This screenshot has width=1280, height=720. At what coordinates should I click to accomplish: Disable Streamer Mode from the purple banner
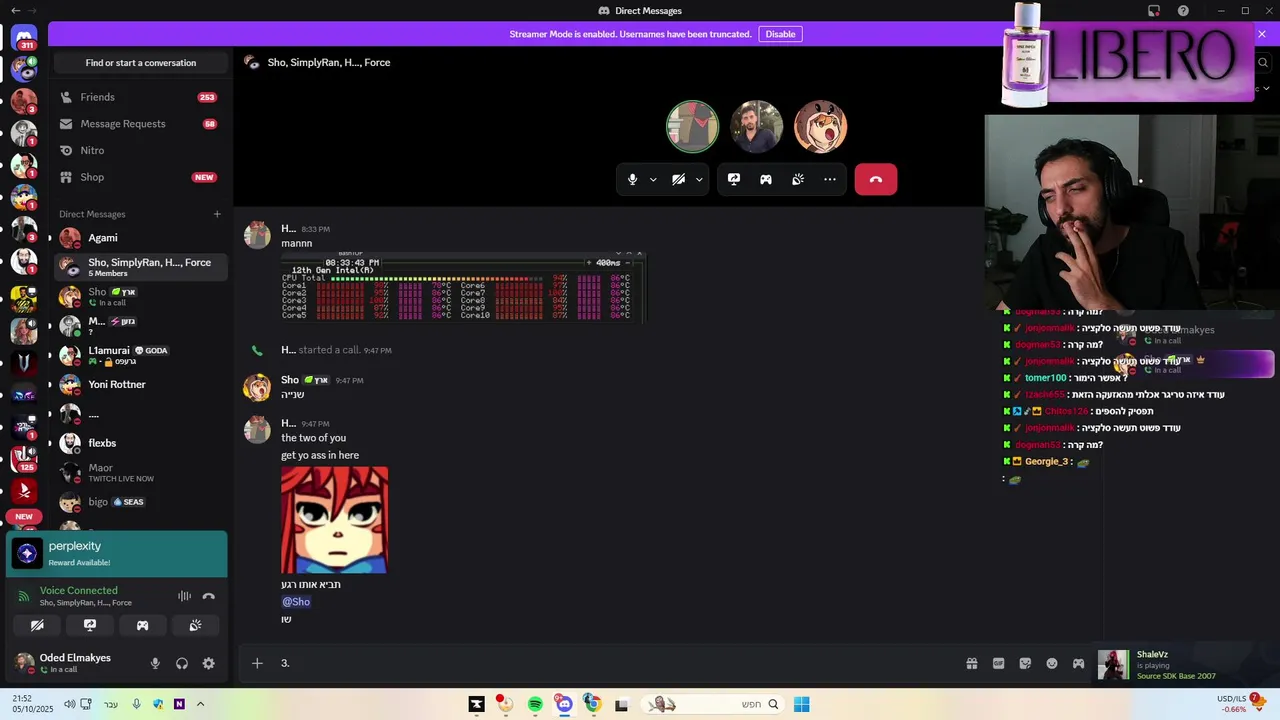780,34
